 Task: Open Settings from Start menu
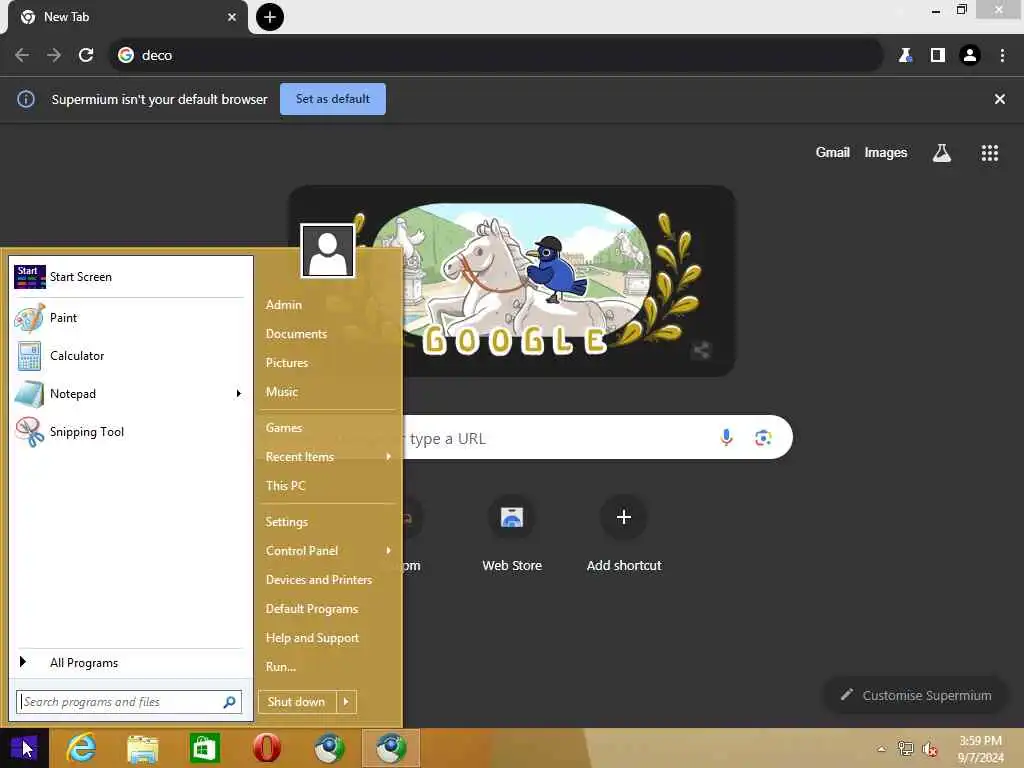click(286, 522)
